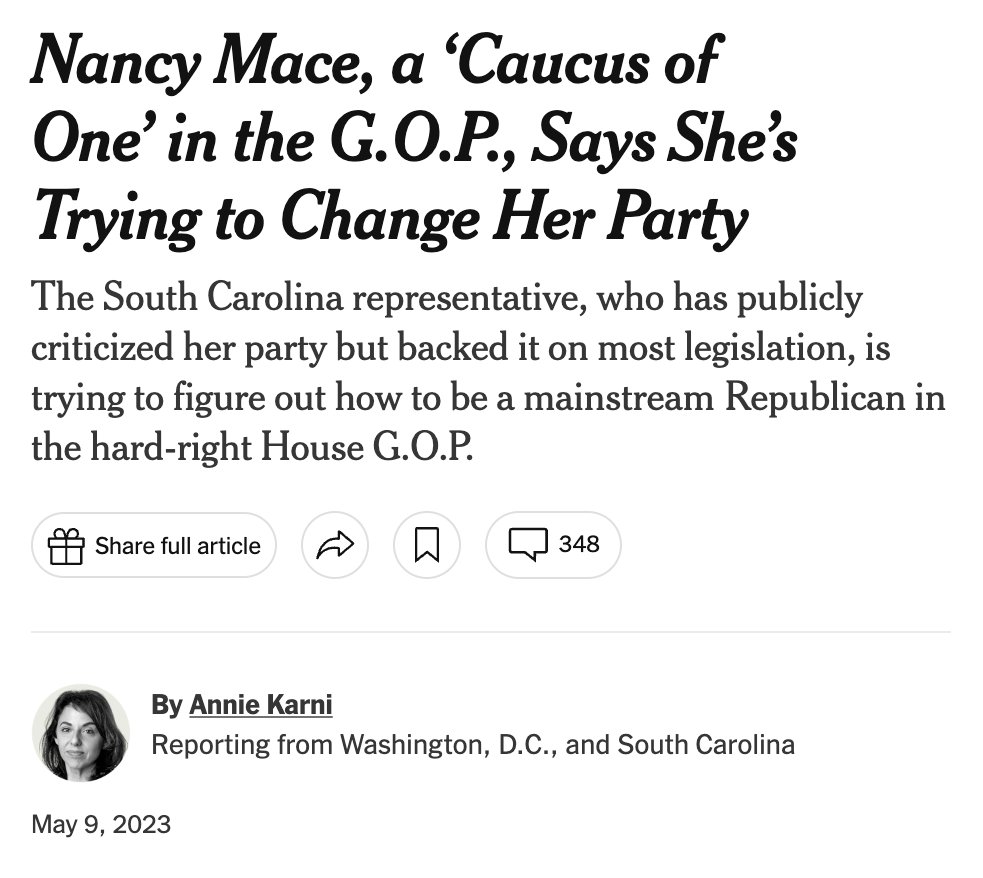The width and height of the screenshot is (983, 878).
Task: Click the word By before the author name
Action: coord(167,704)
